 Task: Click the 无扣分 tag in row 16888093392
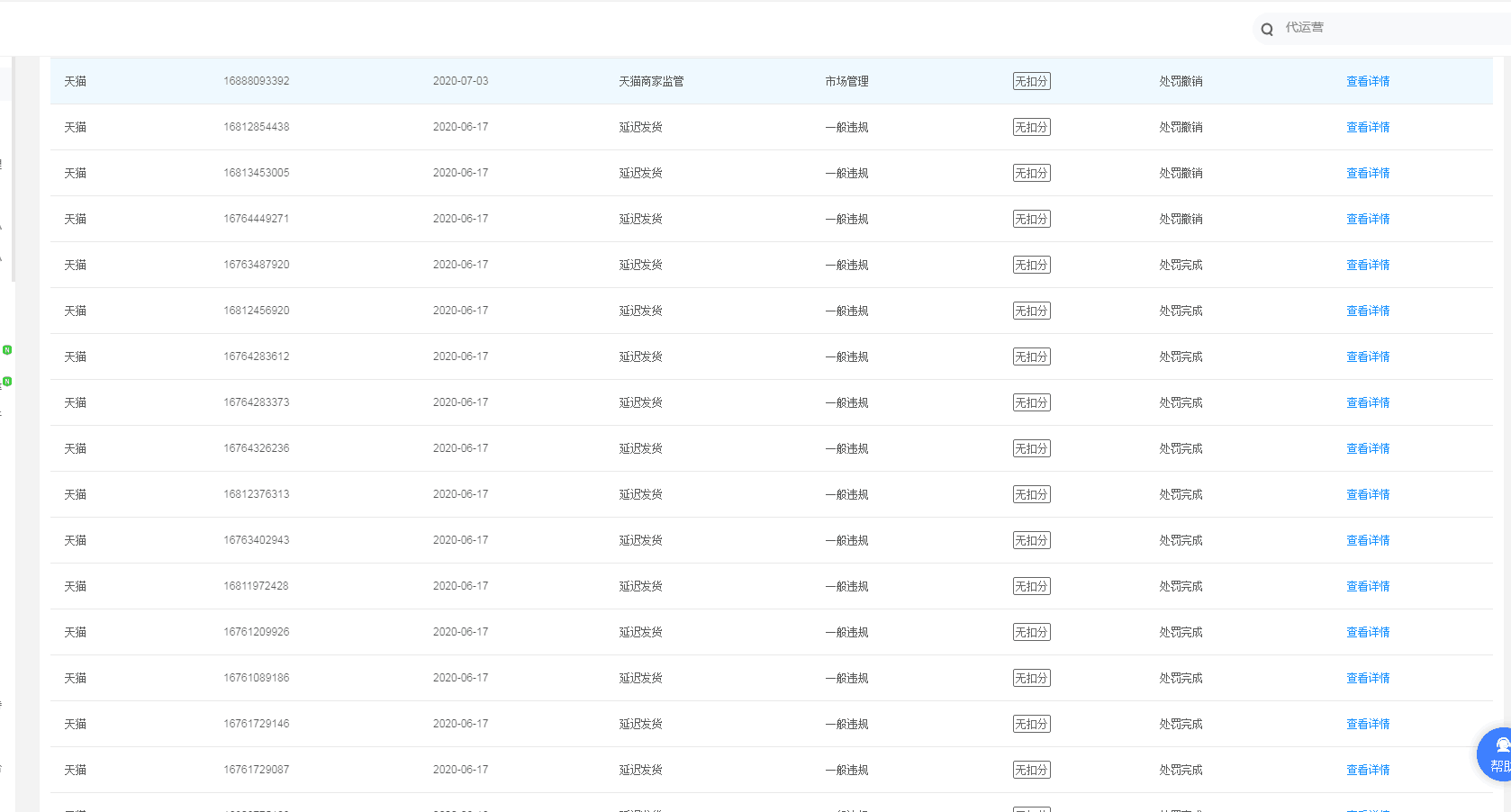[1031, 81]
